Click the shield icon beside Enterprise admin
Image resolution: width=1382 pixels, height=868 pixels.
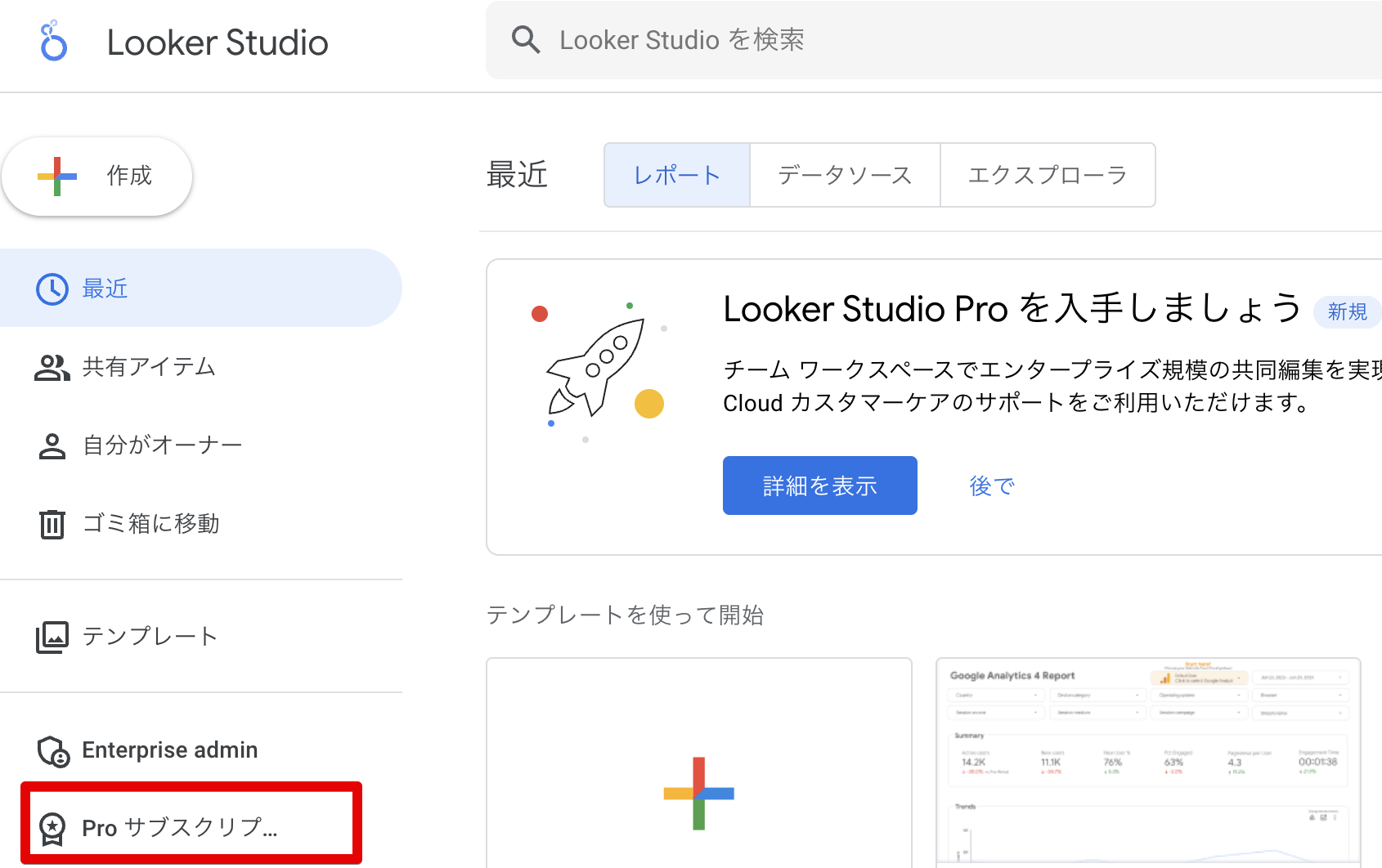click(52, 749)
